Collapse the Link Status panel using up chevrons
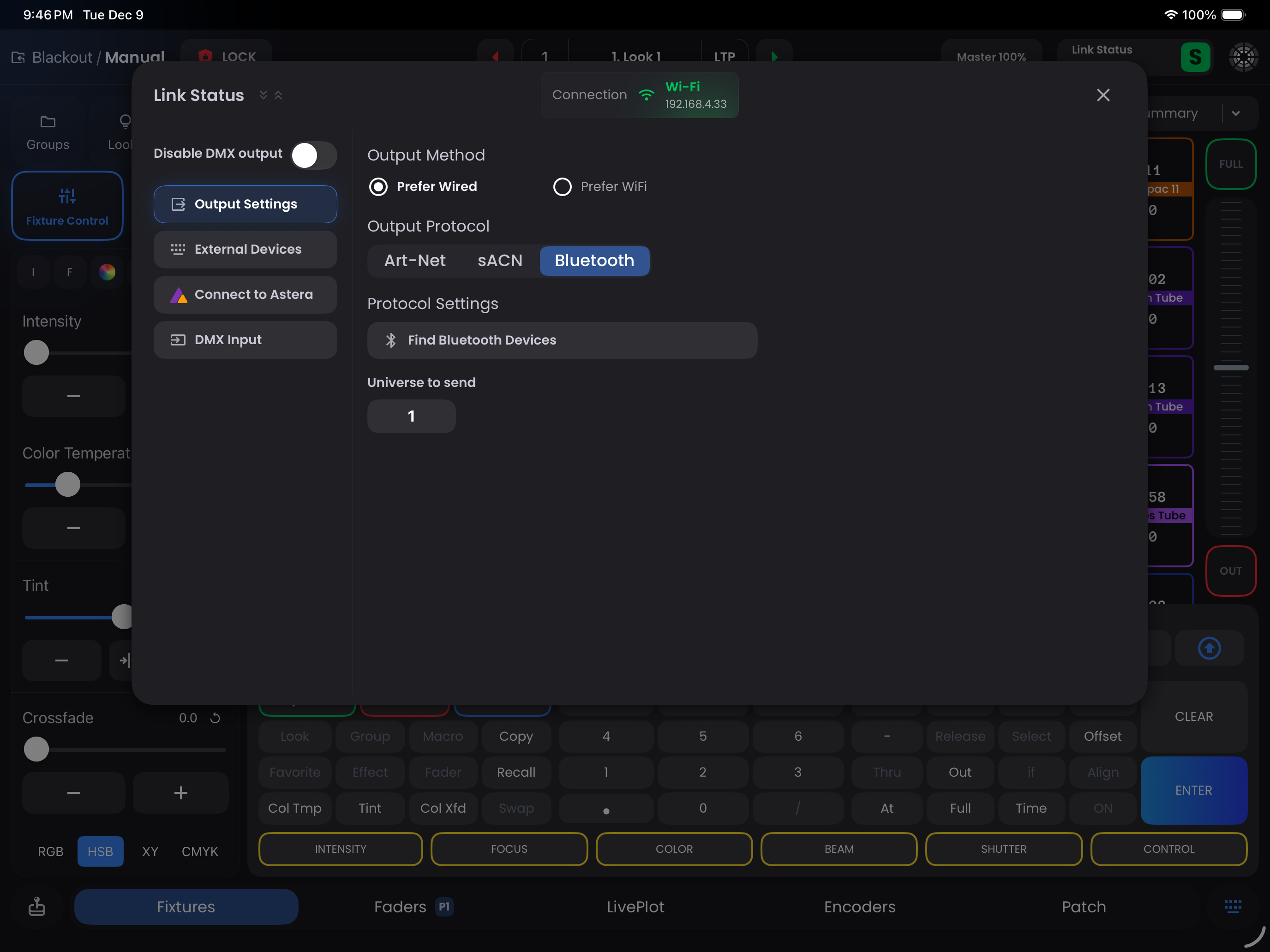This screenshot has height=952, width=1270. [278, 95]
